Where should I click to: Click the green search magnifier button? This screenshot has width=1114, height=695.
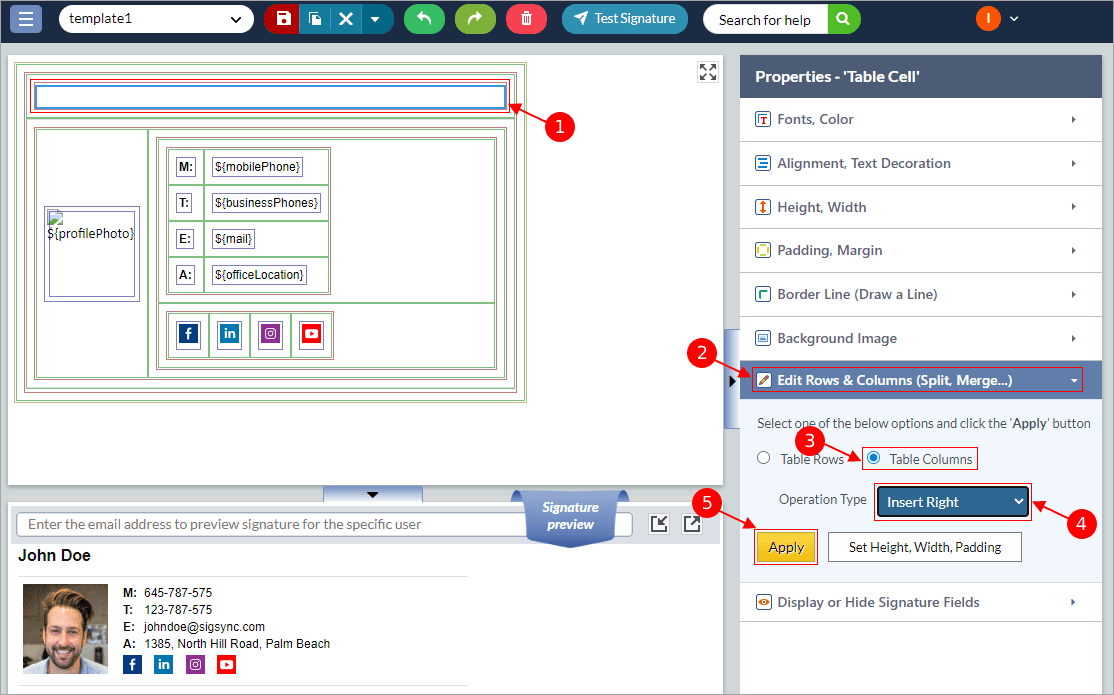click(844, 19)
